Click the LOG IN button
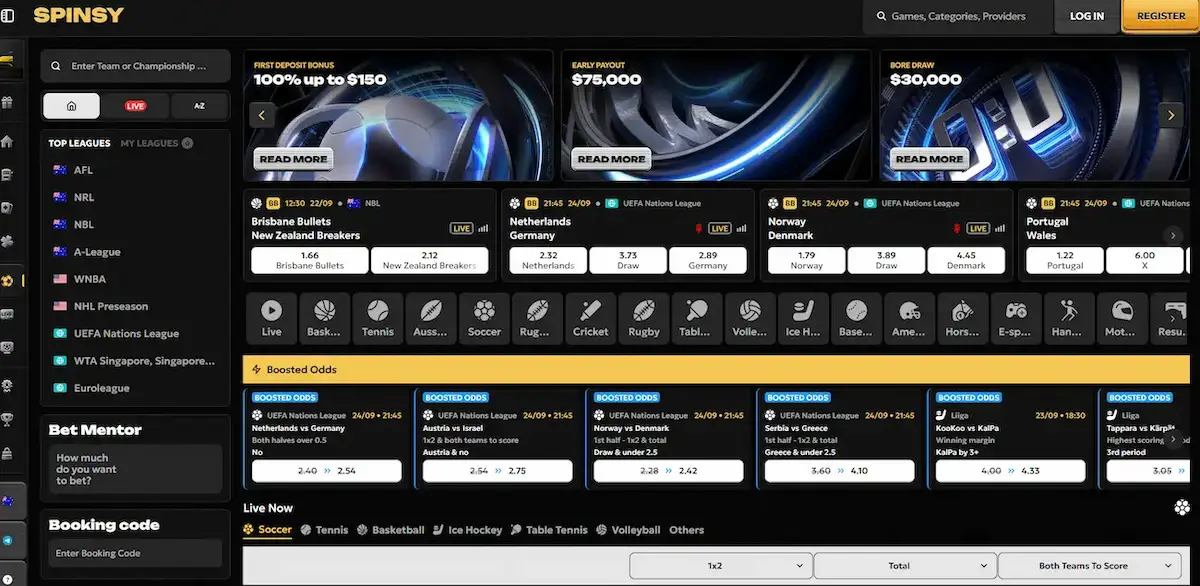Viewport: 1200px width, 586px height. [x=1087, y=16]
